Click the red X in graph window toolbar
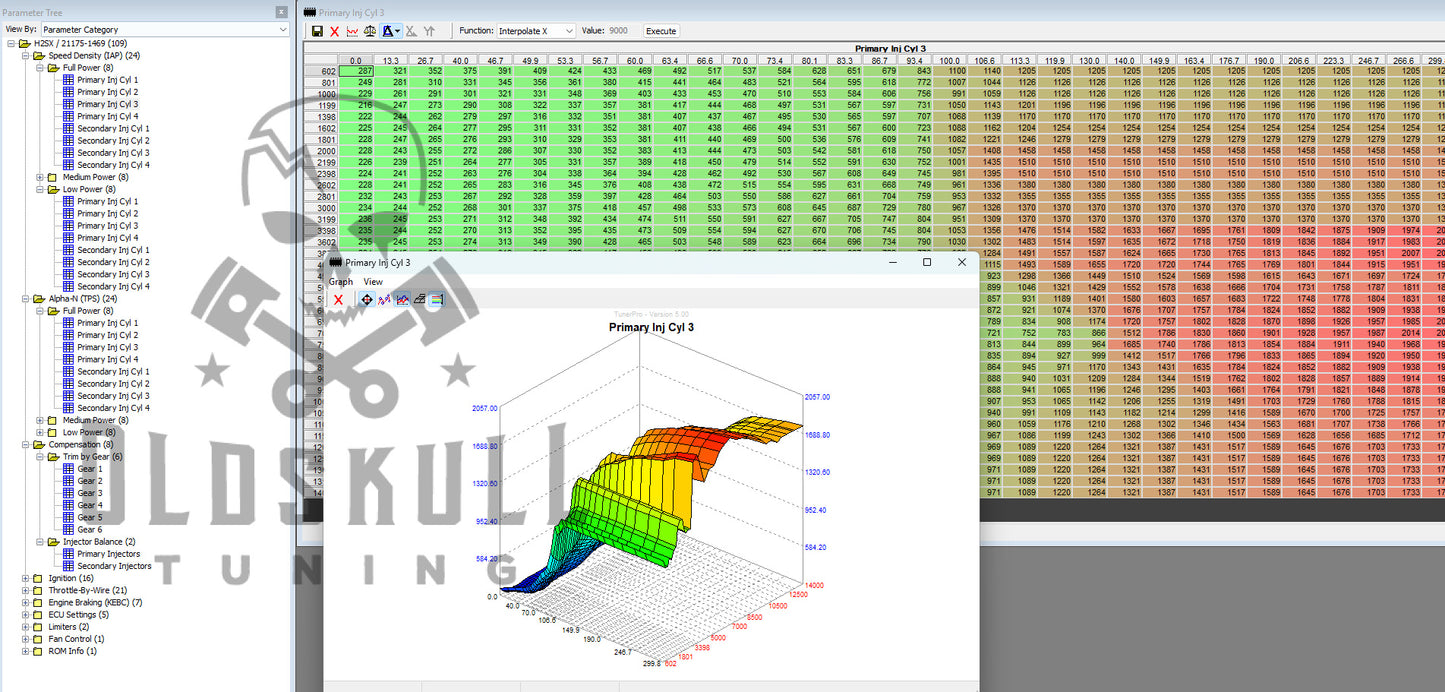This screenshot has height=692, width=1445. 338,299
